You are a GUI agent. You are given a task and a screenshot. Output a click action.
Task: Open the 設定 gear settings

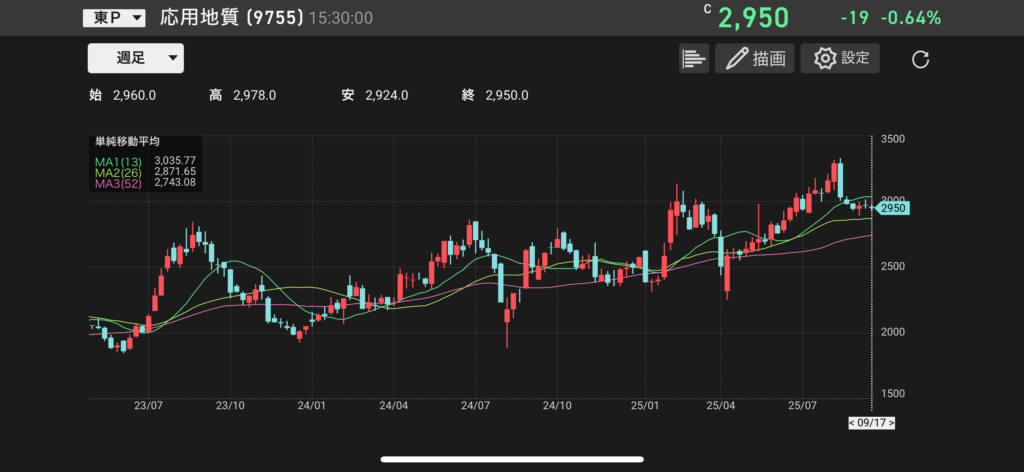[841, 58]
